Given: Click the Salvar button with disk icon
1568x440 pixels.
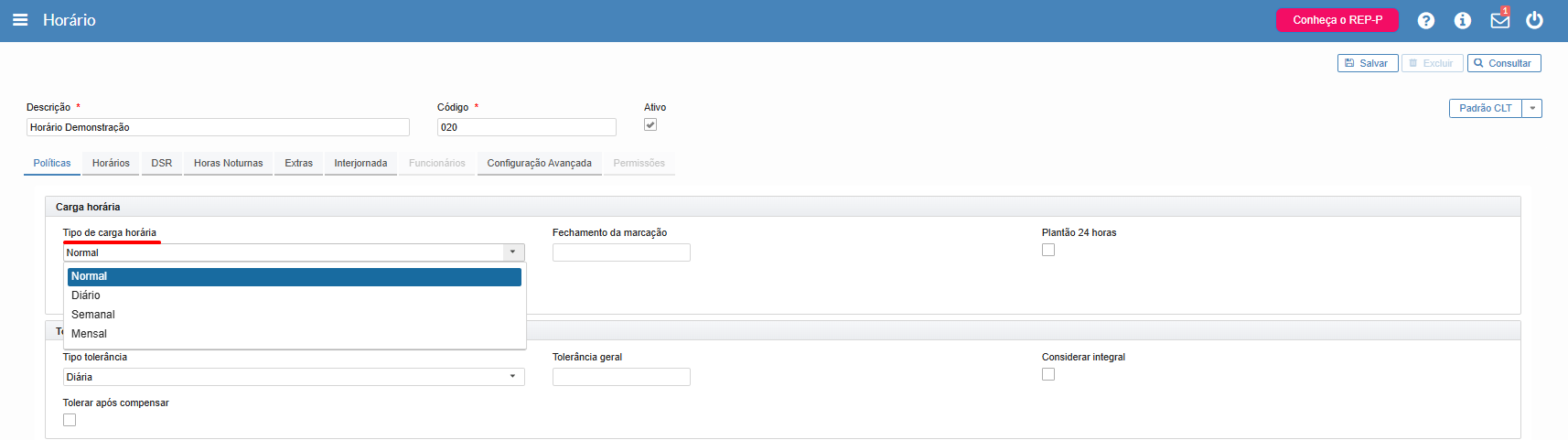Looking at the screenshot, I should (1367, 63).
